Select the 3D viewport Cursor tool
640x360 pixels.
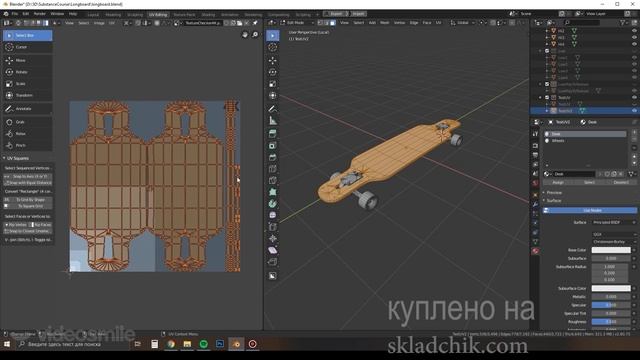pos(273,47)
